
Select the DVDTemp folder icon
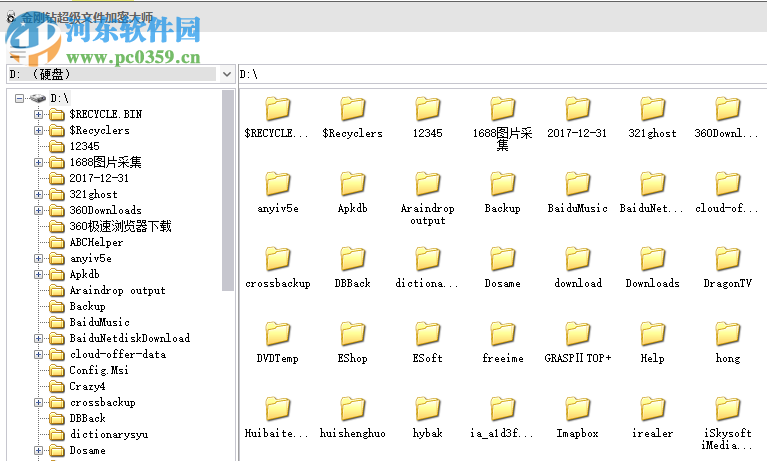tap(278, 334)
